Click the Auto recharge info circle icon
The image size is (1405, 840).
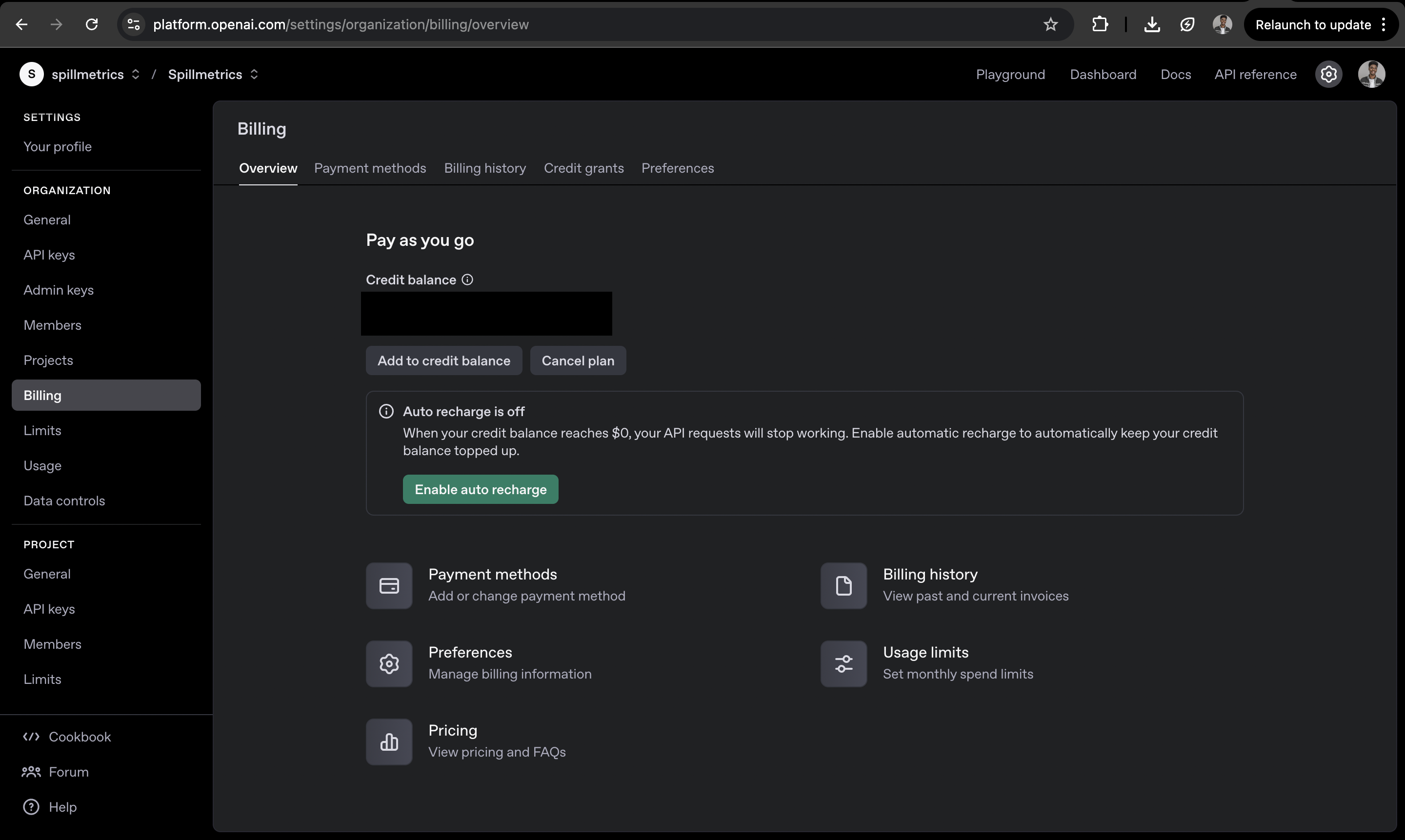(x=386, y=412)
